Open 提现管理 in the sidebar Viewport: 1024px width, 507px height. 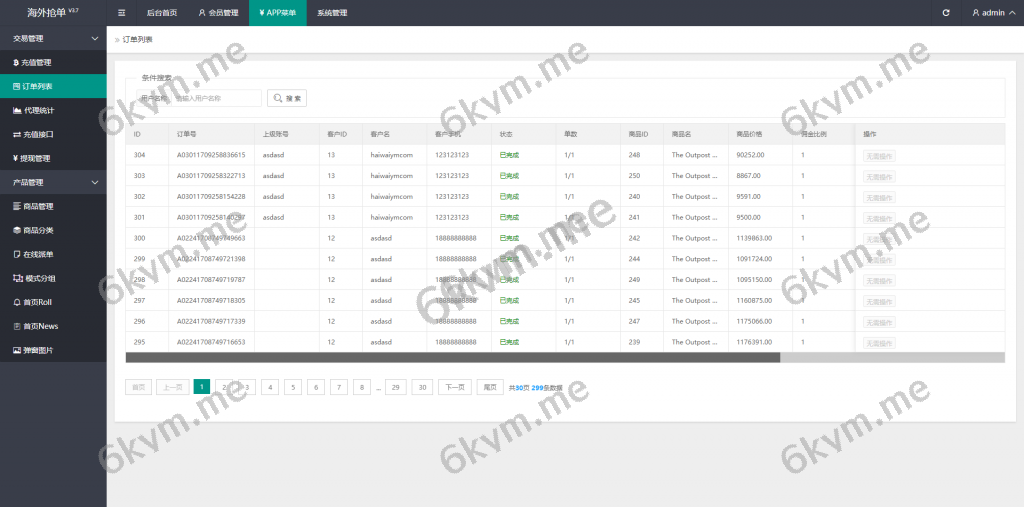37,158
